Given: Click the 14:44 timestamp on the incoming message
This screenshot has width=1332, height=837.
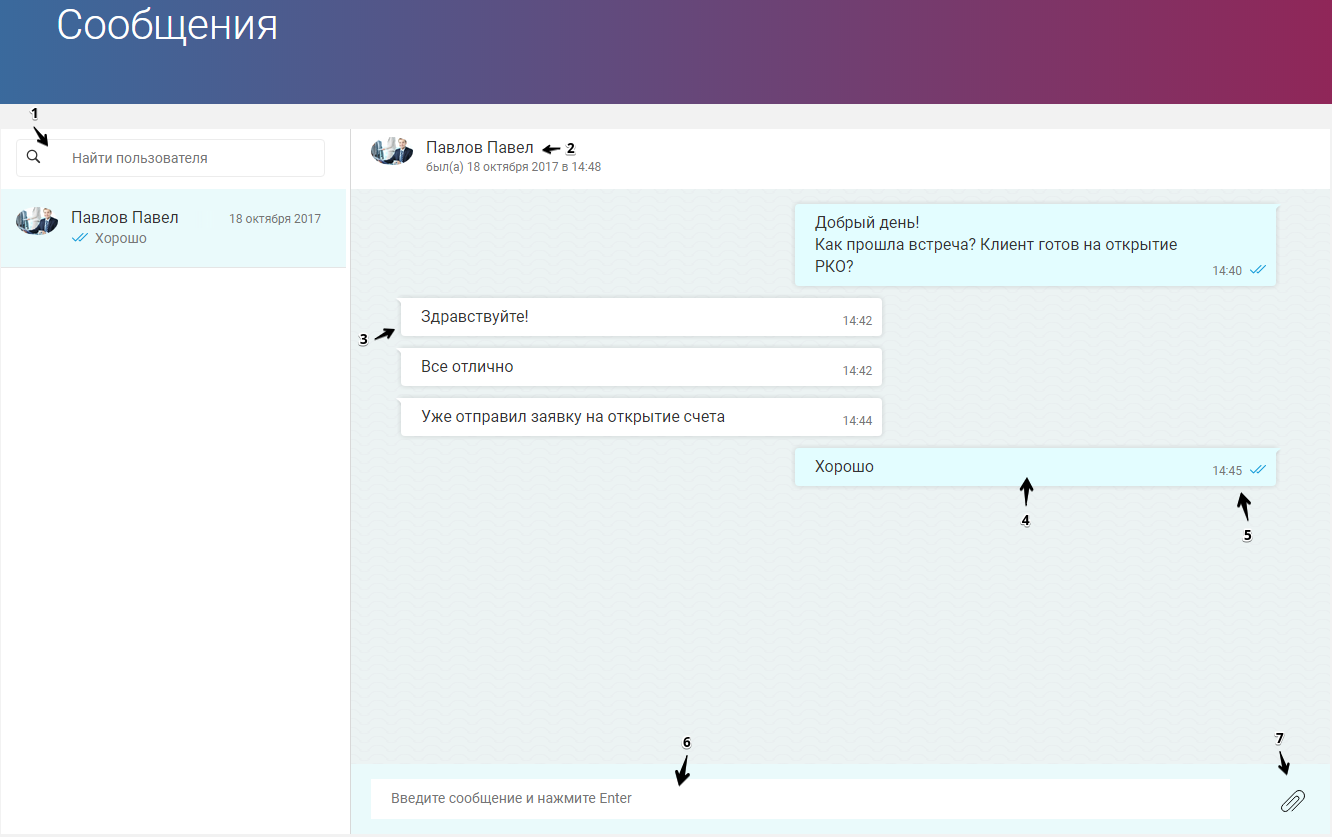Looking at the screenshot, I should [x=857, y=421].
